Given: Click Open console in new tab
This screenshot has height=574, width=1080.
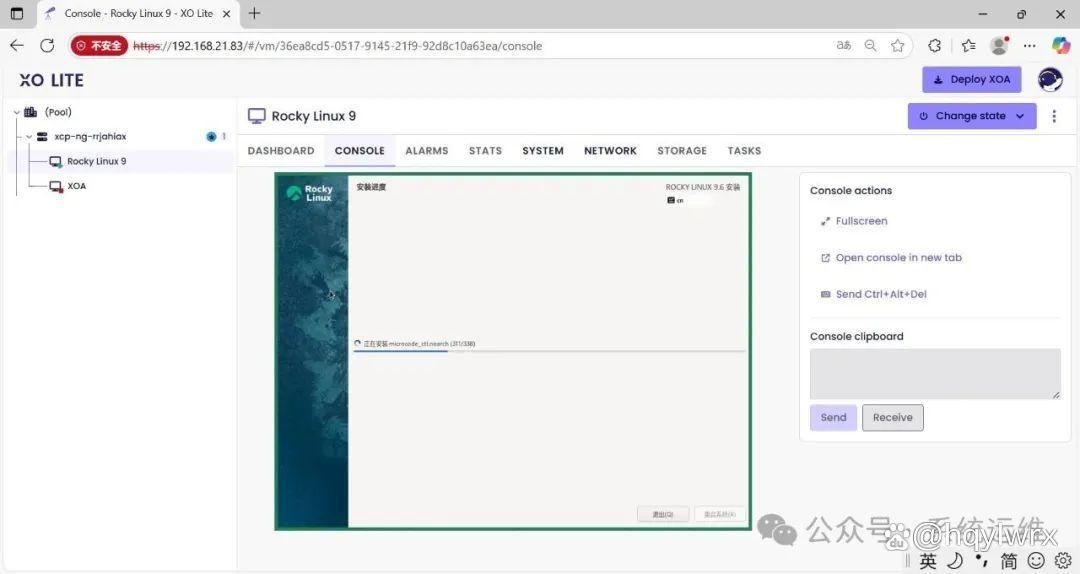Looking at the screenshot, I should coord(891,258).
